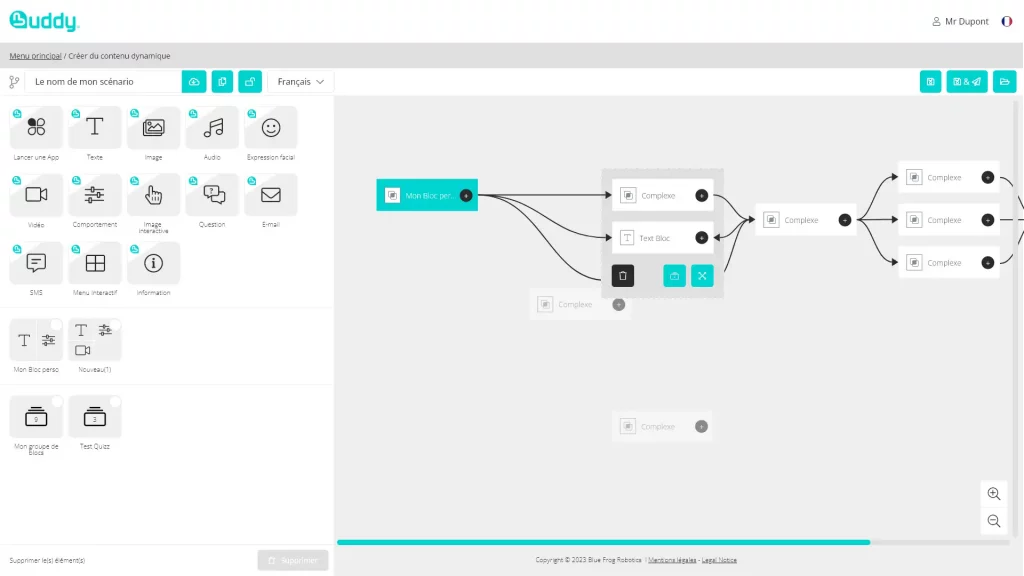Select the Audio block icon
Image resolution: width=1024 pixels, height=576 pixels.
point(212,128)
